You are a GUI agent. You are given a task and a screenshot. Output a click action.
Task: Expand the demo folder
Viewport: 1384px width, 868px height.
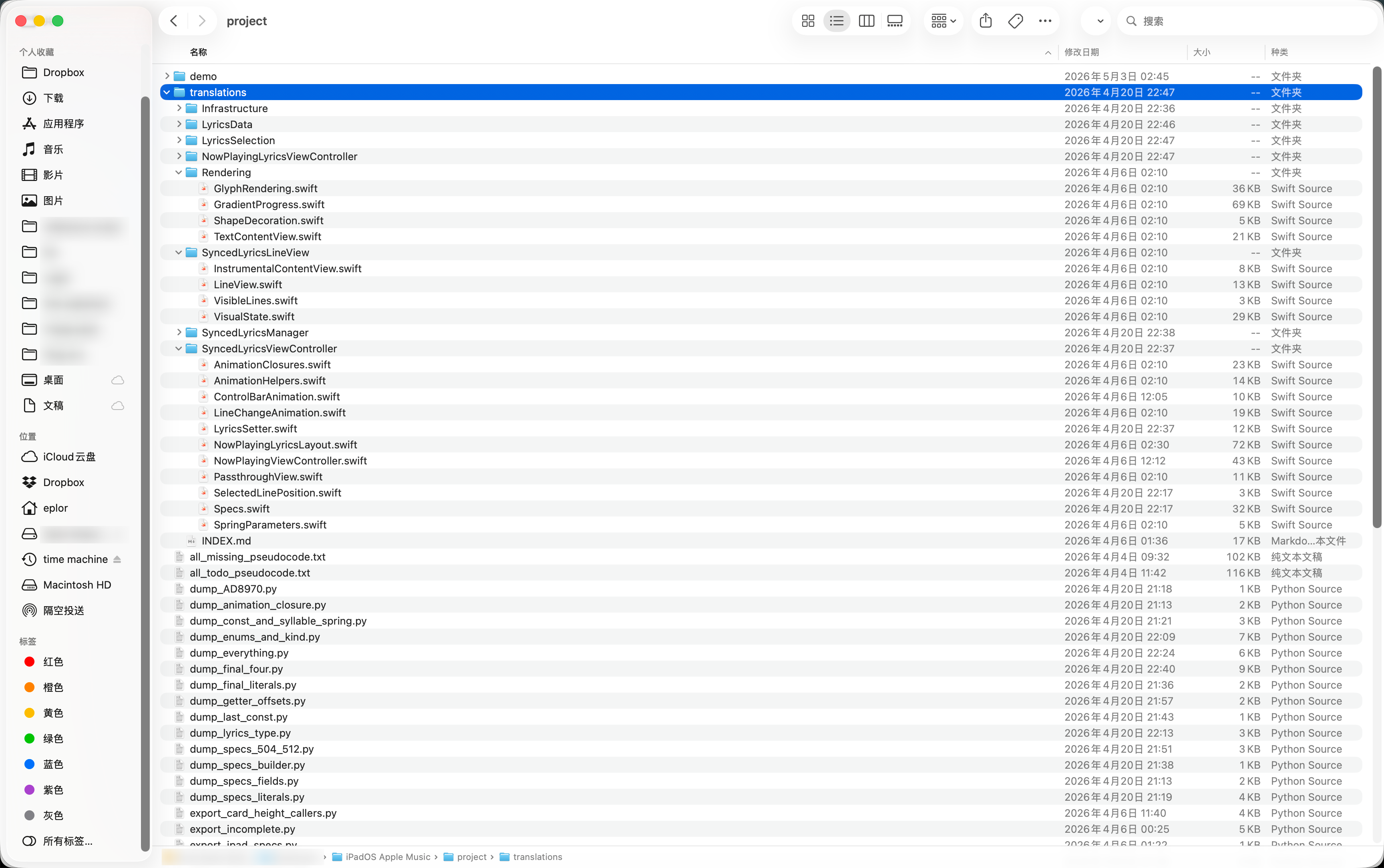point(167,76)
